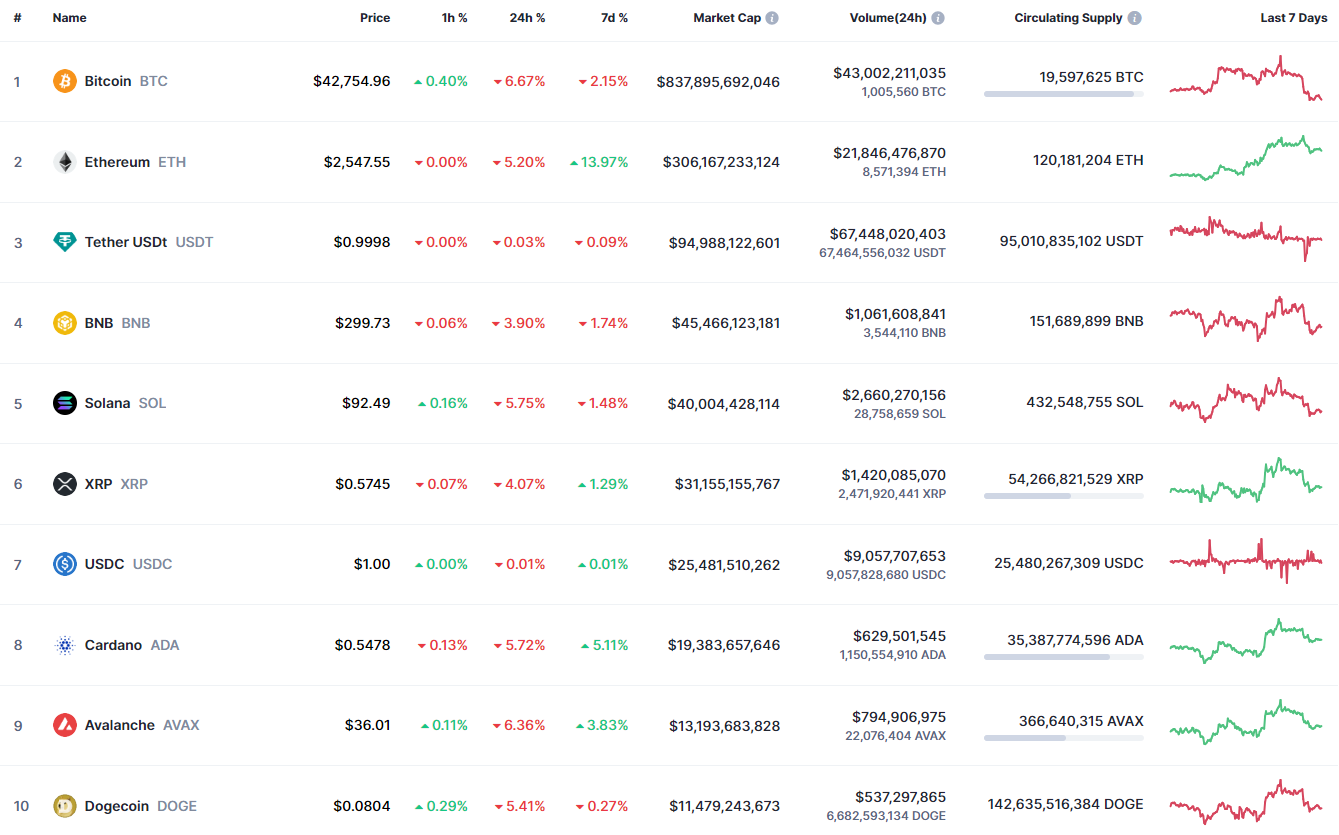Click the Ethereum diamond logo icon
The width and height of the screenshot is (1339, 835).
(65, 162)
